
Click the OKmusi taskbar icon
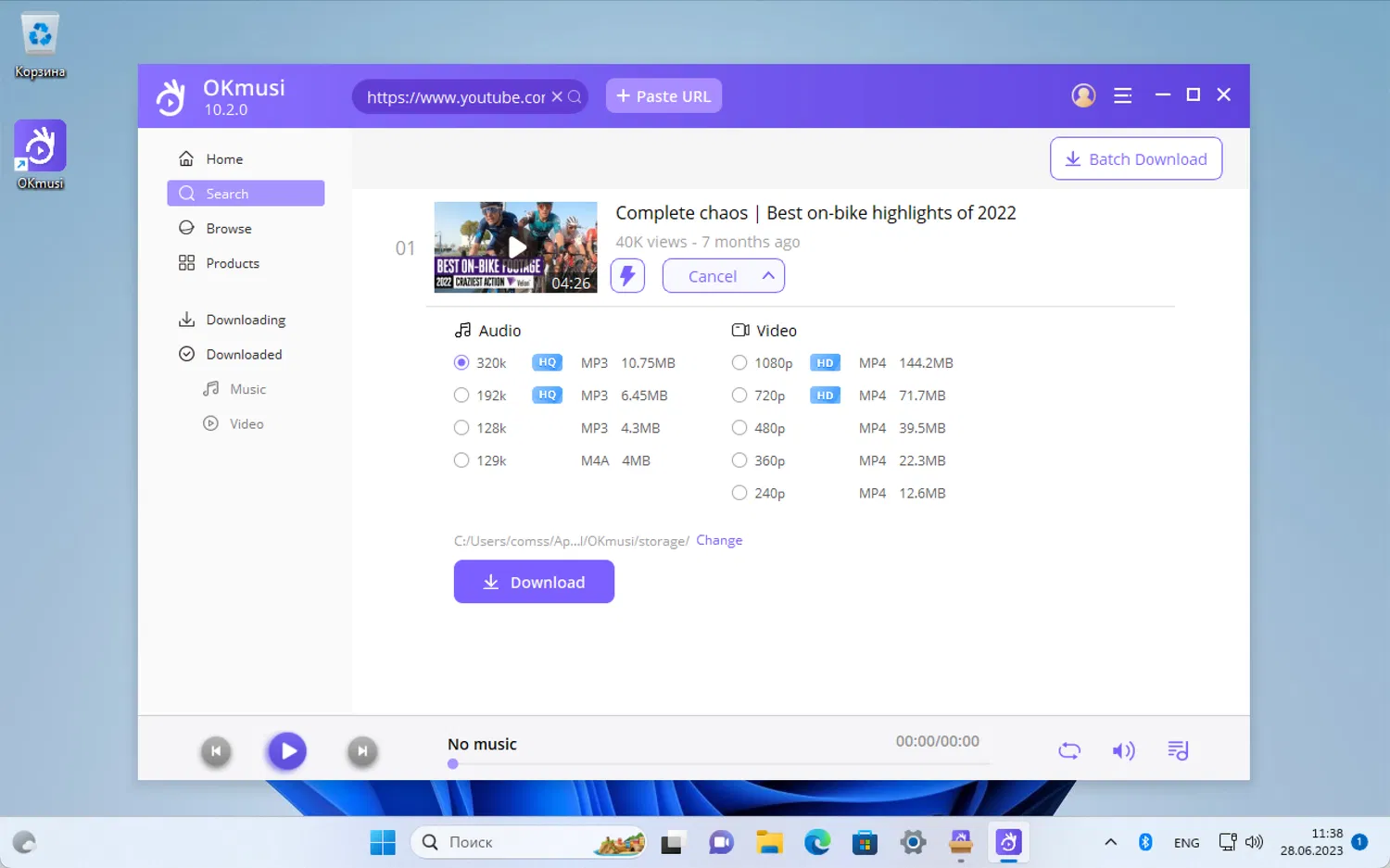click(1008, 842)
